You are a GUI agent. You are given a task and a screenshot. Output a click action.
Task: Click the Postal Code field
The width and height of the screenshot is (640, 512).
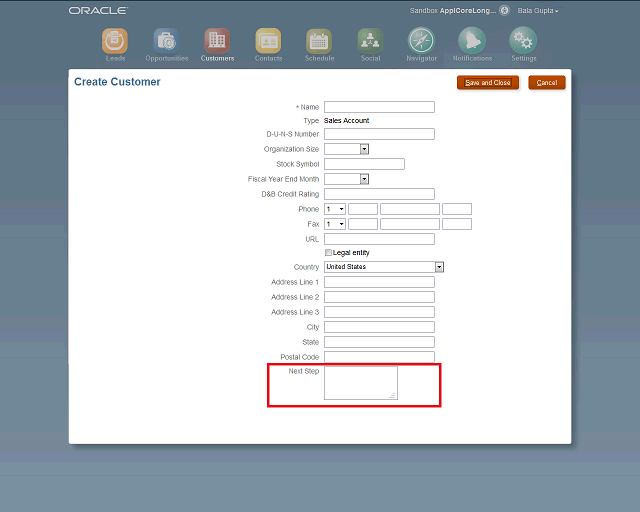tap(379, 357)
